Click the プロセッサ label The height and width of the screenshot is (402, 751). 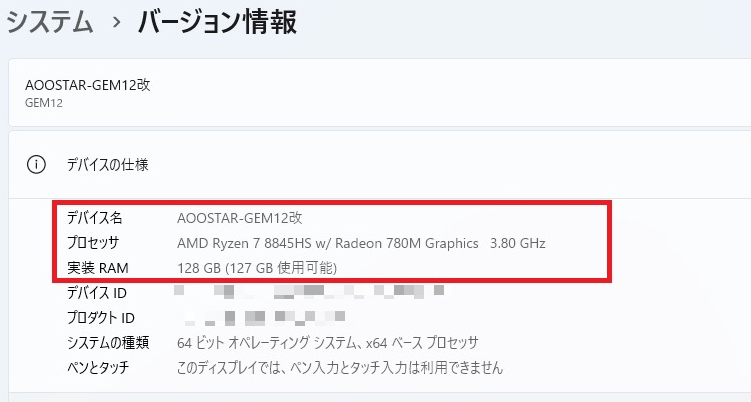click(93, 243)
